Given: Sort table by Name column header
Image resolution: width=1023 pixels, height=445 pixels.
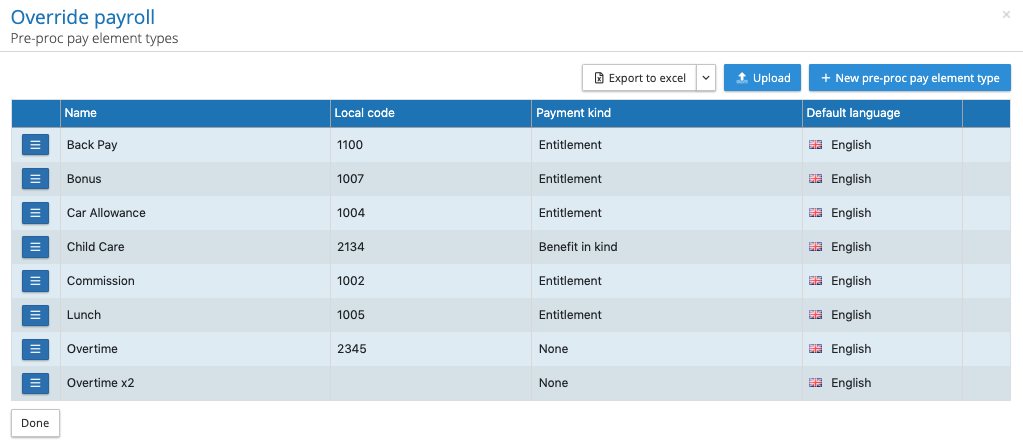Looking at the screenshot, I should click(x=81, y=113).
